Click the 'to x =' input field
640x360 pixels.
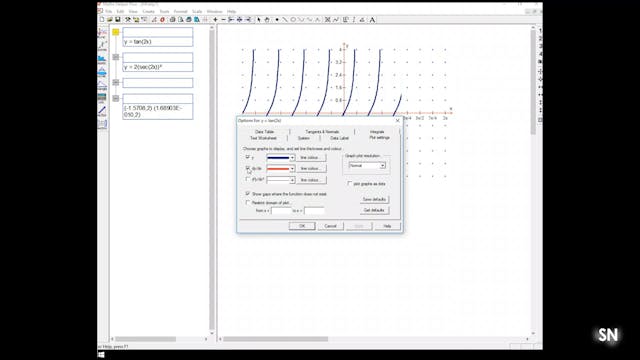pyautogui.click(x=314, y=211)
